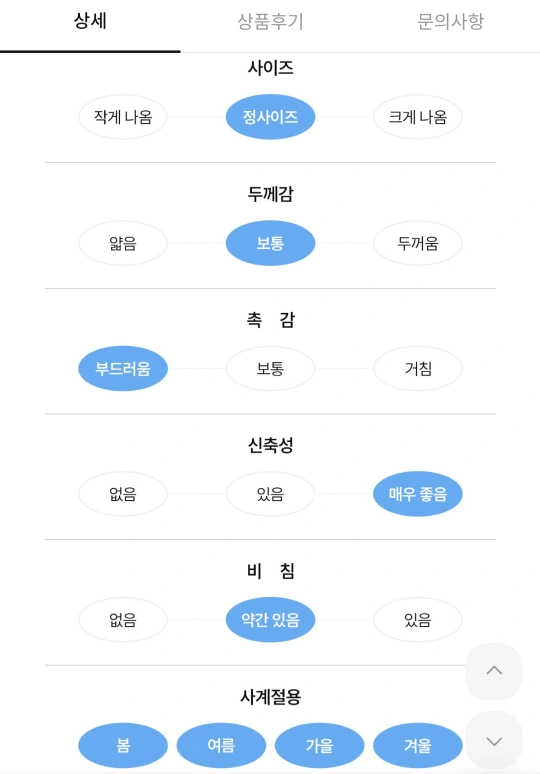Select the 정사이즈 option
This screenshot has width=540, height=774.
tap(270, 117)
